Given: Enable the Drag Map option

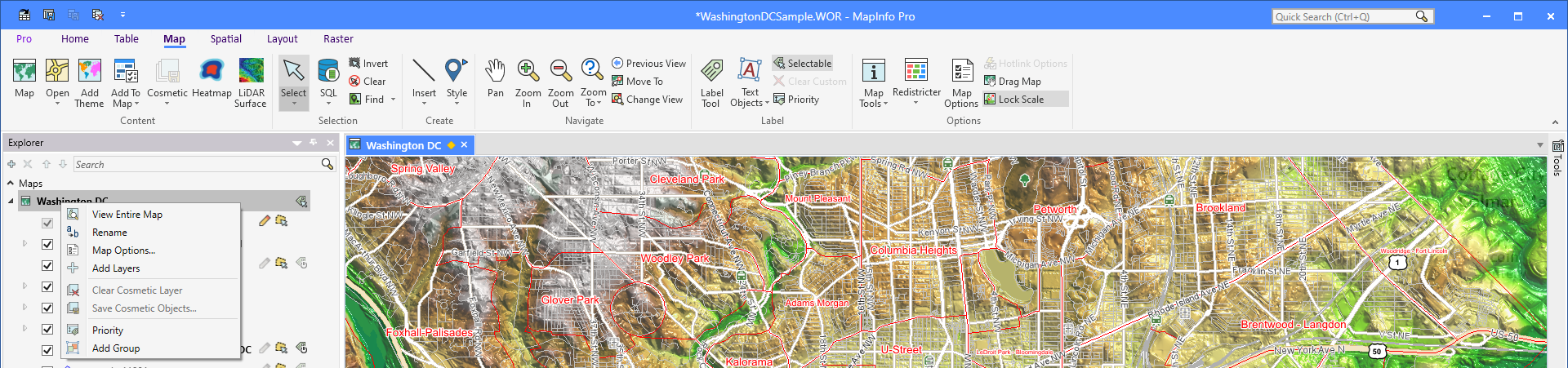Looking at the screenshot, I should [1013, 82].
